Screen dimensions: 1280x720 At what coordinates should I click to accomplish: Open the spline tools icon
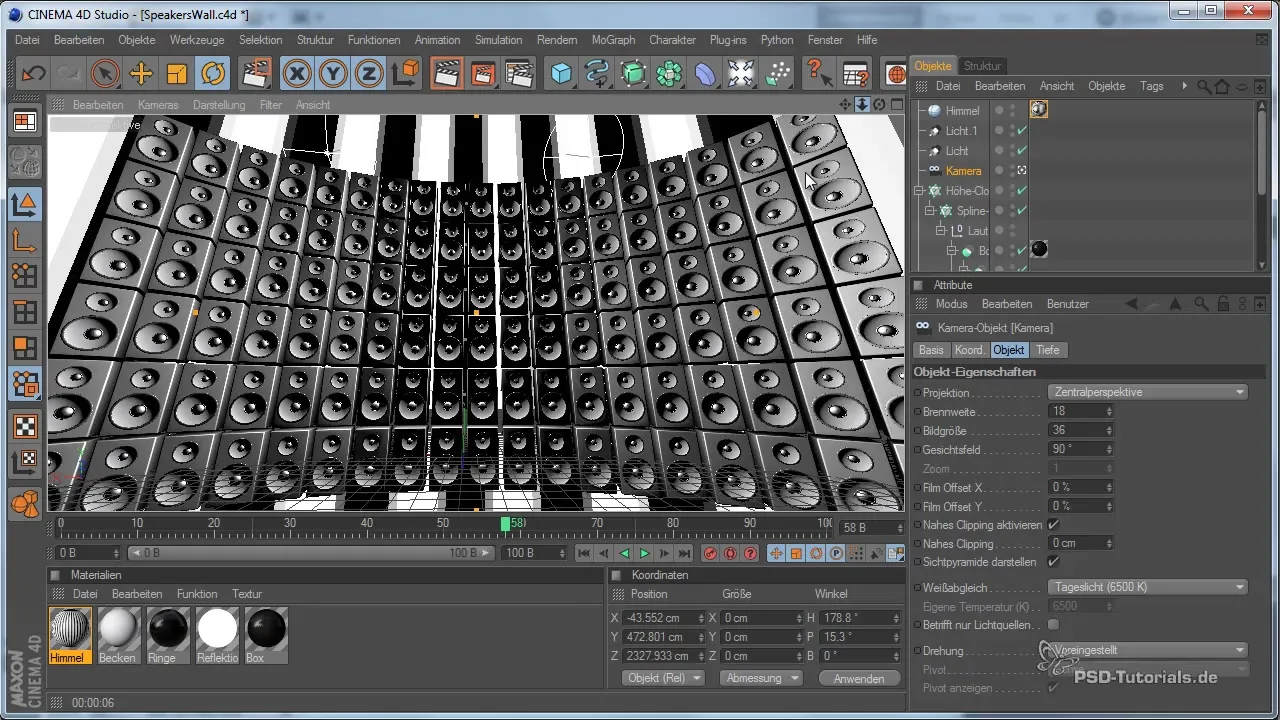point(597,74)
